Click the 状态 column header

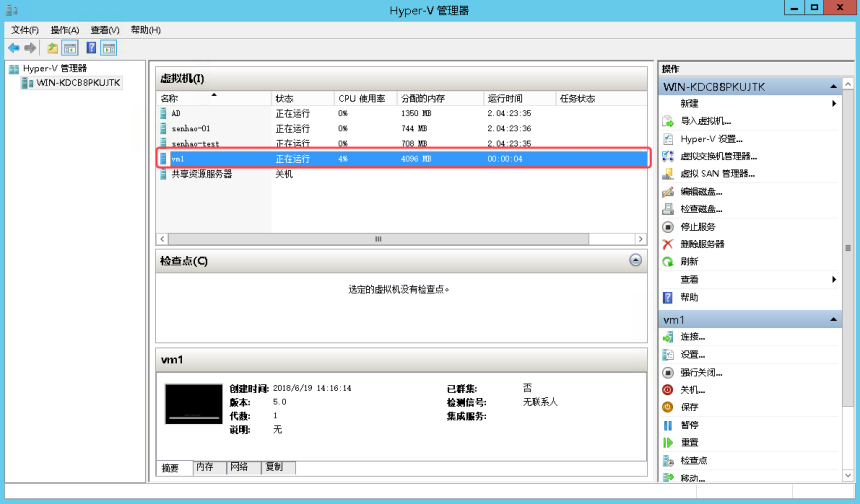pyautogui.click(x=303, y=99)
